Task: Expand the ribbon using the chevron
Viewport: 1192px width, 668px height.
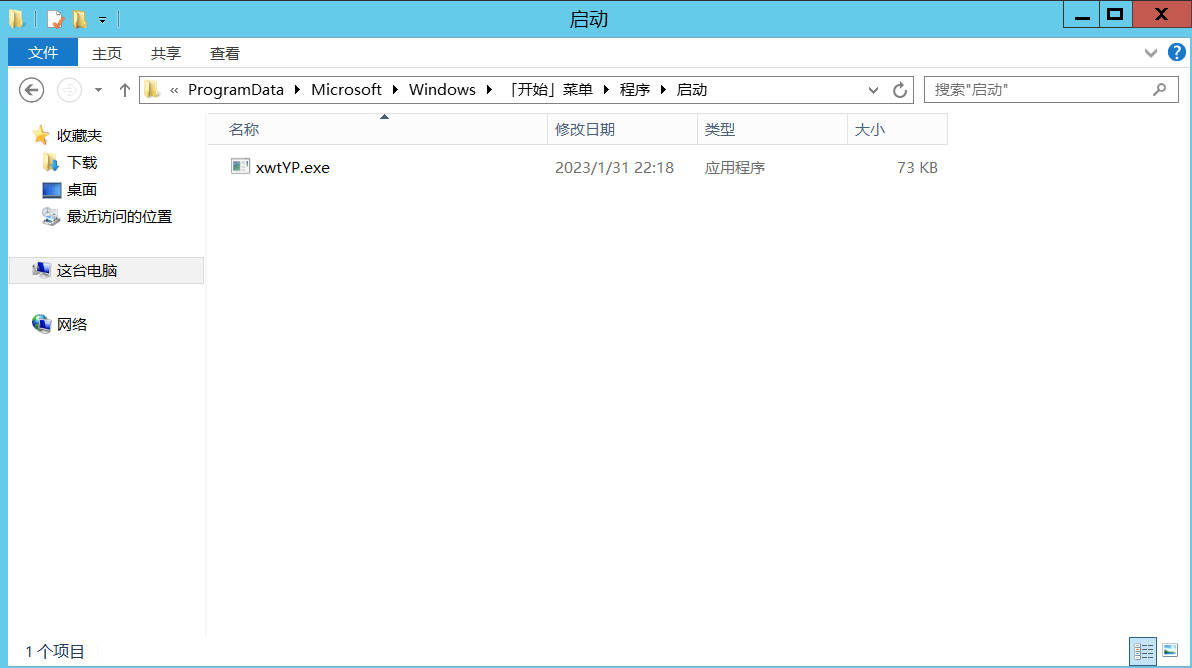Action: coord(1150,53)
